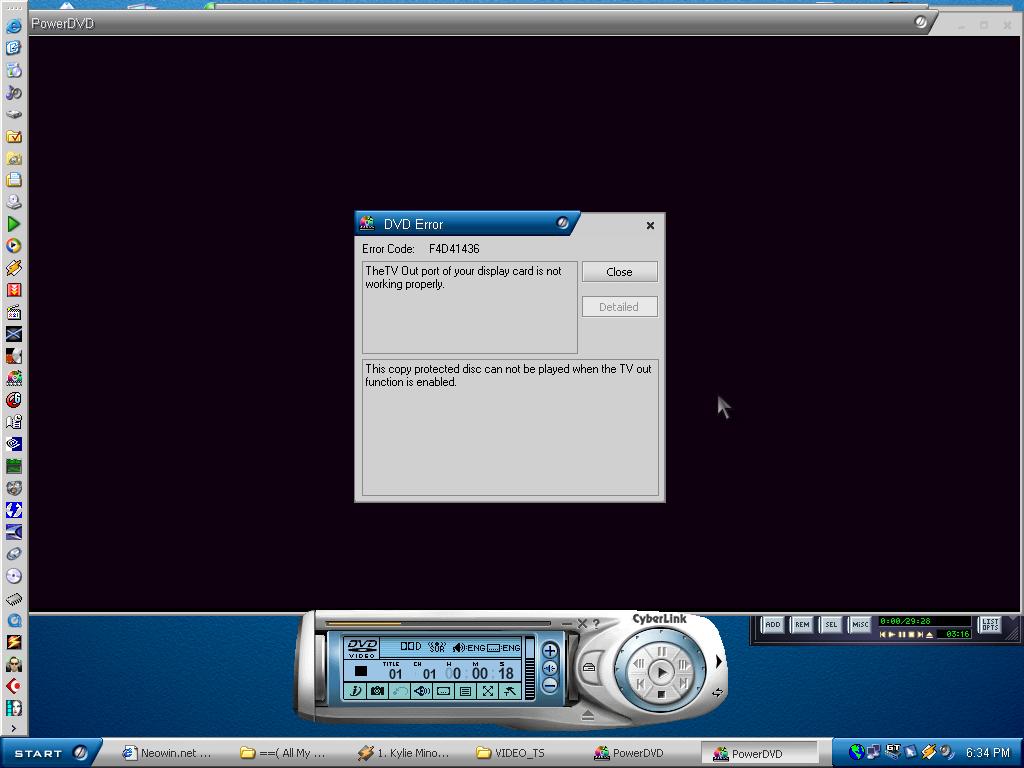Click the subtitle icon in PowerDVD panel
Image resolution: width=1024 pixels, height=768 pixels.
(443, 691)
